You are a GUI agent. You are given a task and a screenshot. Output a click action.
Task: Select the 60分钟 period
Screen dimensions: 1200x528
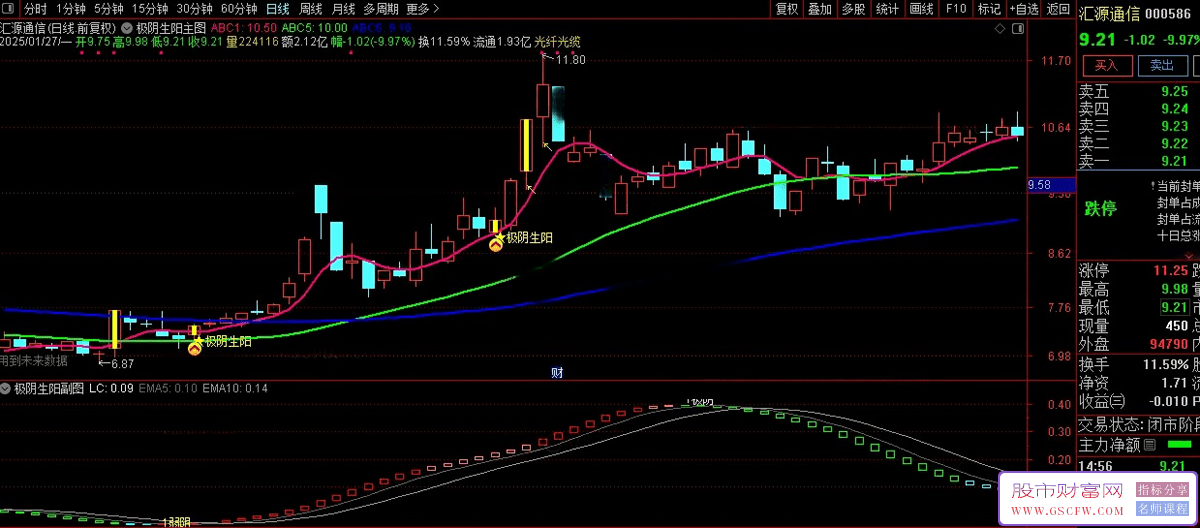[x=238, y=9]
